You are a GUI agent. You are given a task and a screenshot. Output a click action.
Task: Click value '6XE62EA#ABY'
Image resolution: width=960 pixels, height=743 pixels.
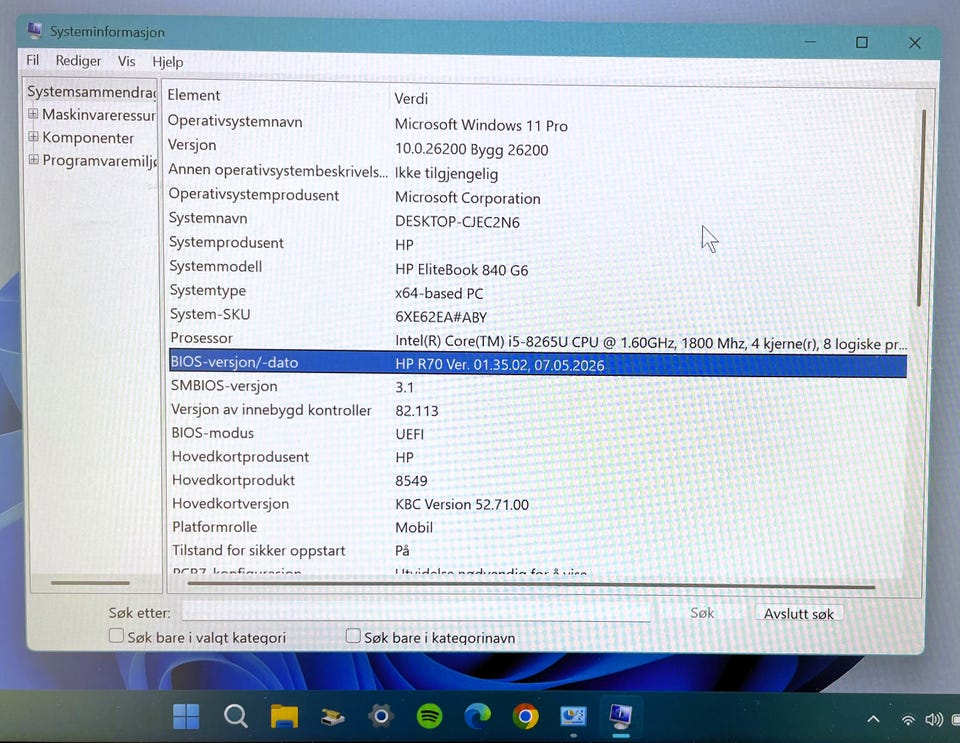point(441,317)
